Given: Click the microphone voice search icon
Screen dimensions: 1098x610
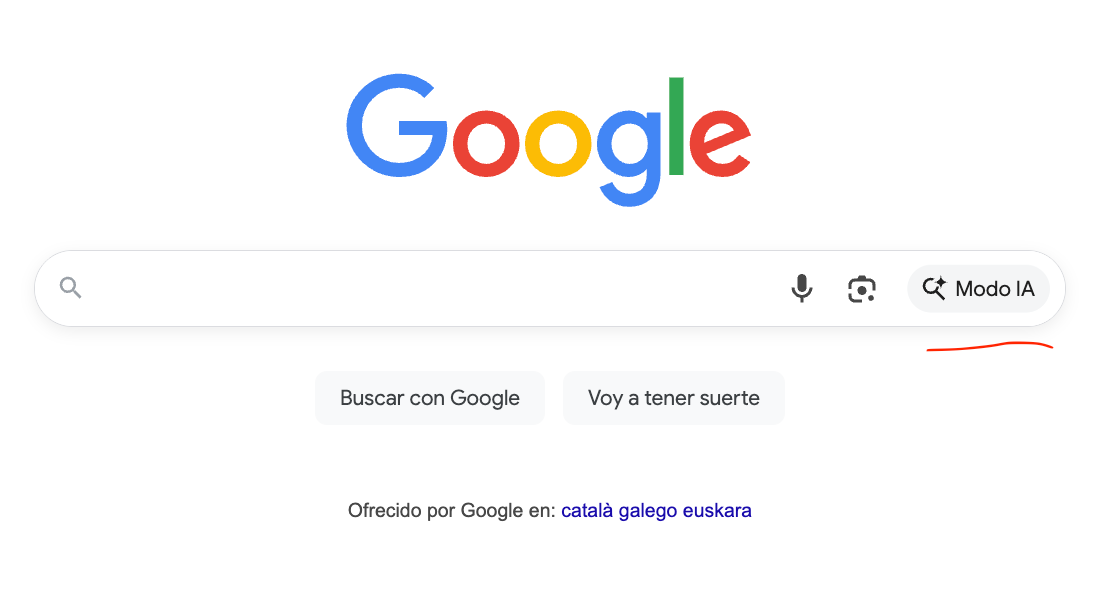Looking at the screenshot, I should point(802,289).
